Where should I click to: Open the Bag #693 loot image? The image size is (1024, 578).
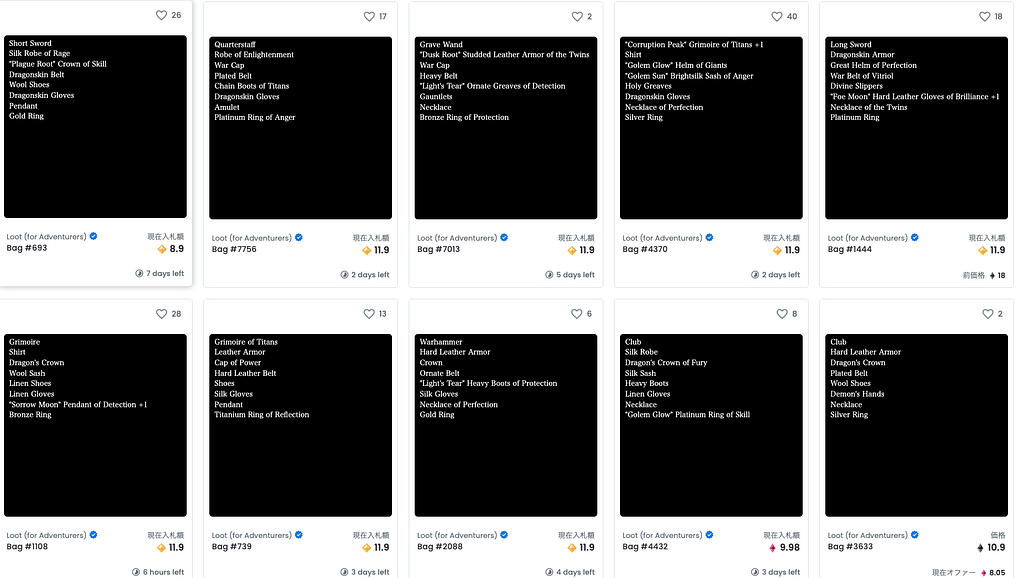click(x=95, y=126)
